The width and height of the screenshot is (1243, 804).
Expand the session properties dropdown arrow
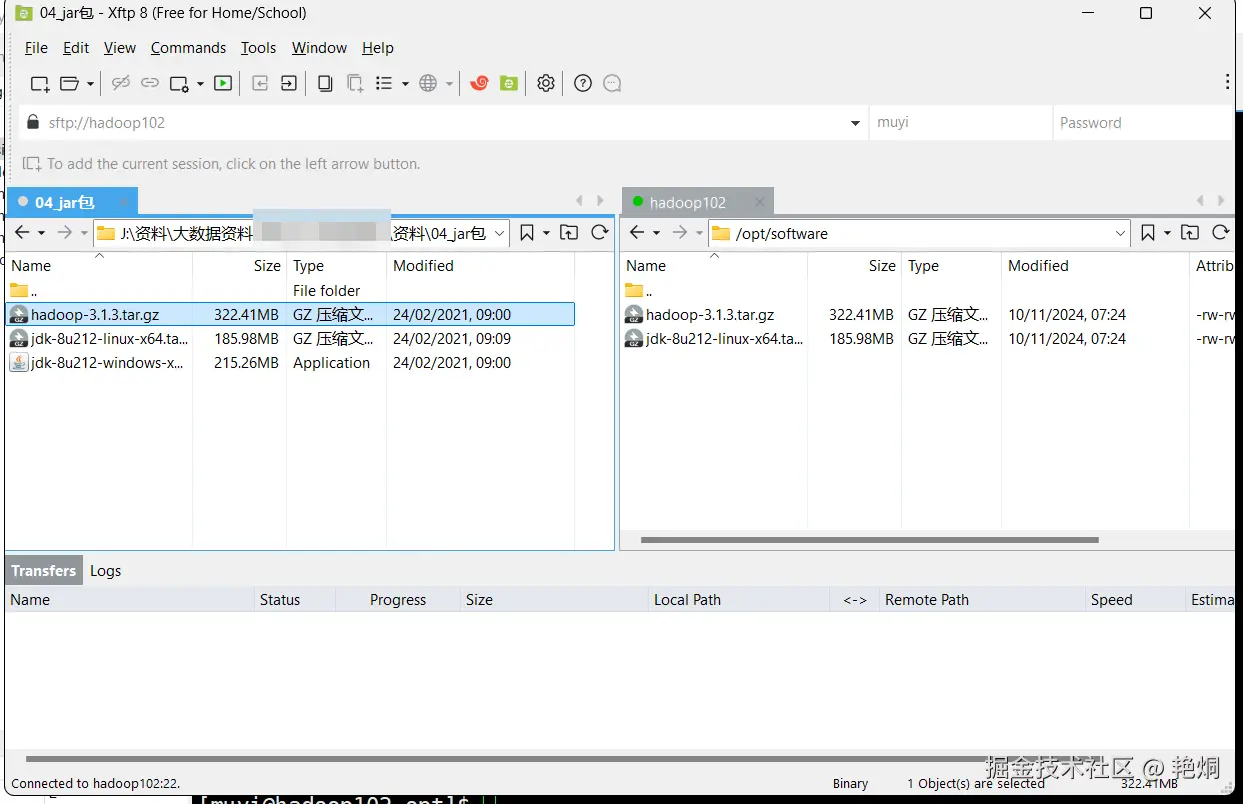(200, 84)
